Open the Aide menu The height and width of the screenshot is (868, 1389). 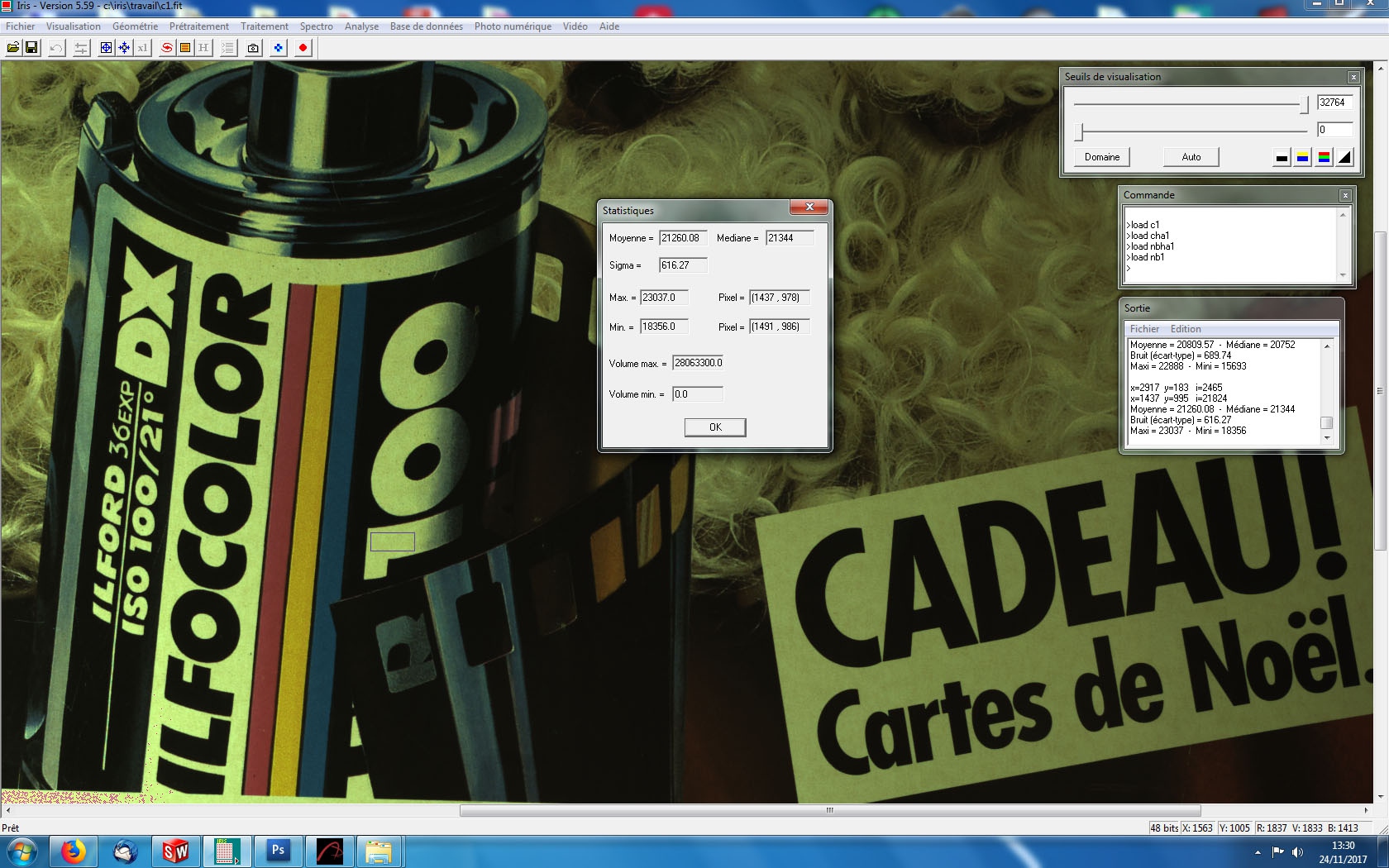tap(609, 26)
